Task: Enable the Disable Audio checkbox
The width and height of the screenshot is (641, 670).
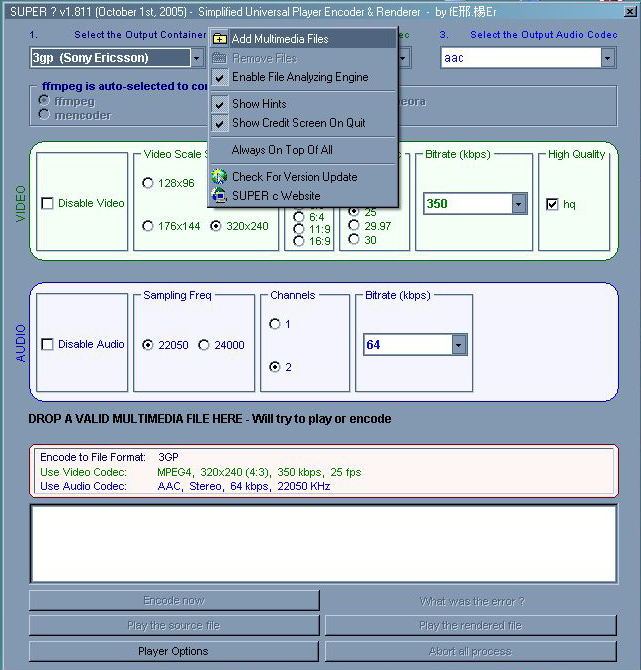Action: click(x=48, y=345)
